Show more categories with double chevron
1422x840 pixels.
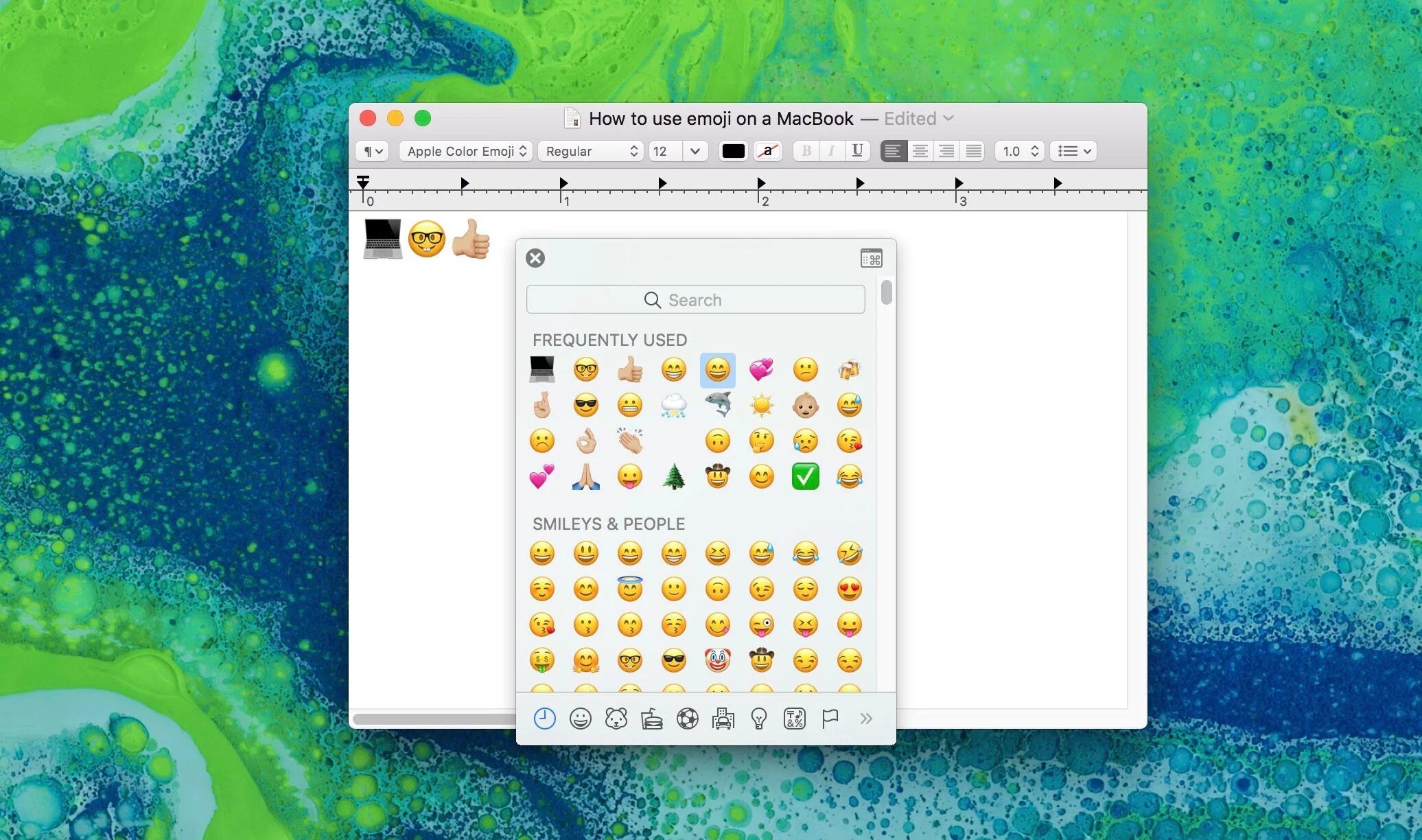point(866,719)
